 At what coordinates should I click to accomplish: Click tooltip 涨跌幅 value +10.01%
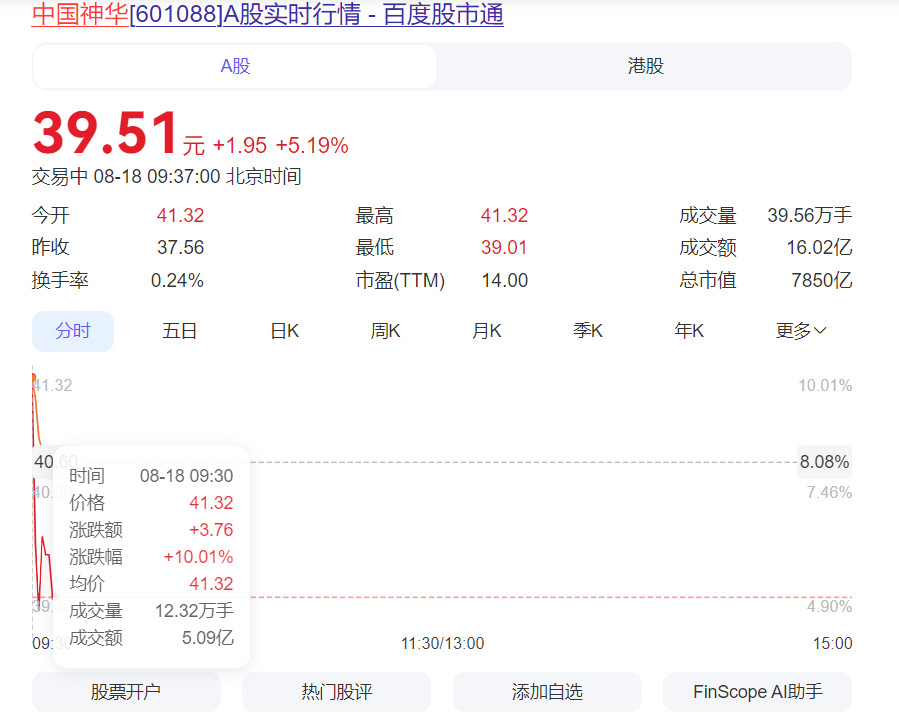click(198, 557)
